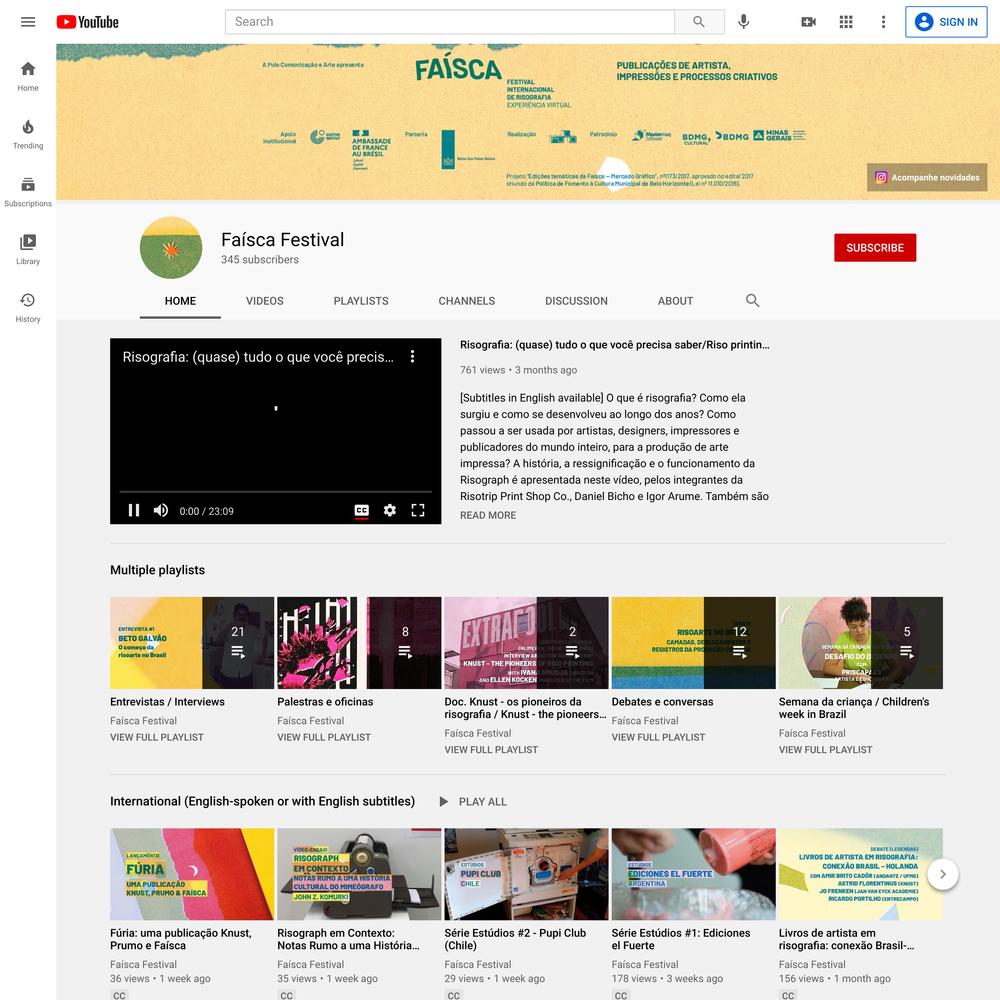Open Home in the left sidebar
Image resolution: width=1000 pixels, height=1000 pixels.
pyautogui.click(x=28, y=77)
